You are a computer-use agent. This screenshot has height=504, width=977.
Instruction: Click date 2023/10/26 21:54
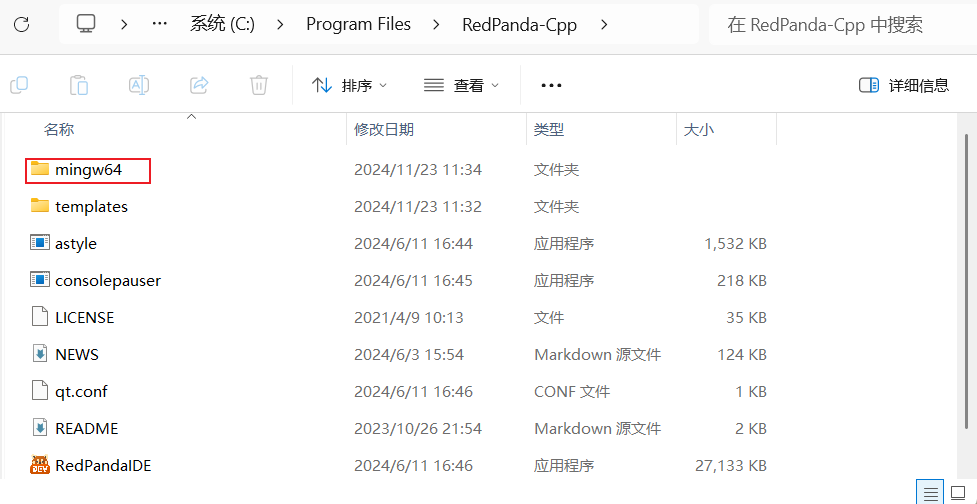click(x=418, y=429)
